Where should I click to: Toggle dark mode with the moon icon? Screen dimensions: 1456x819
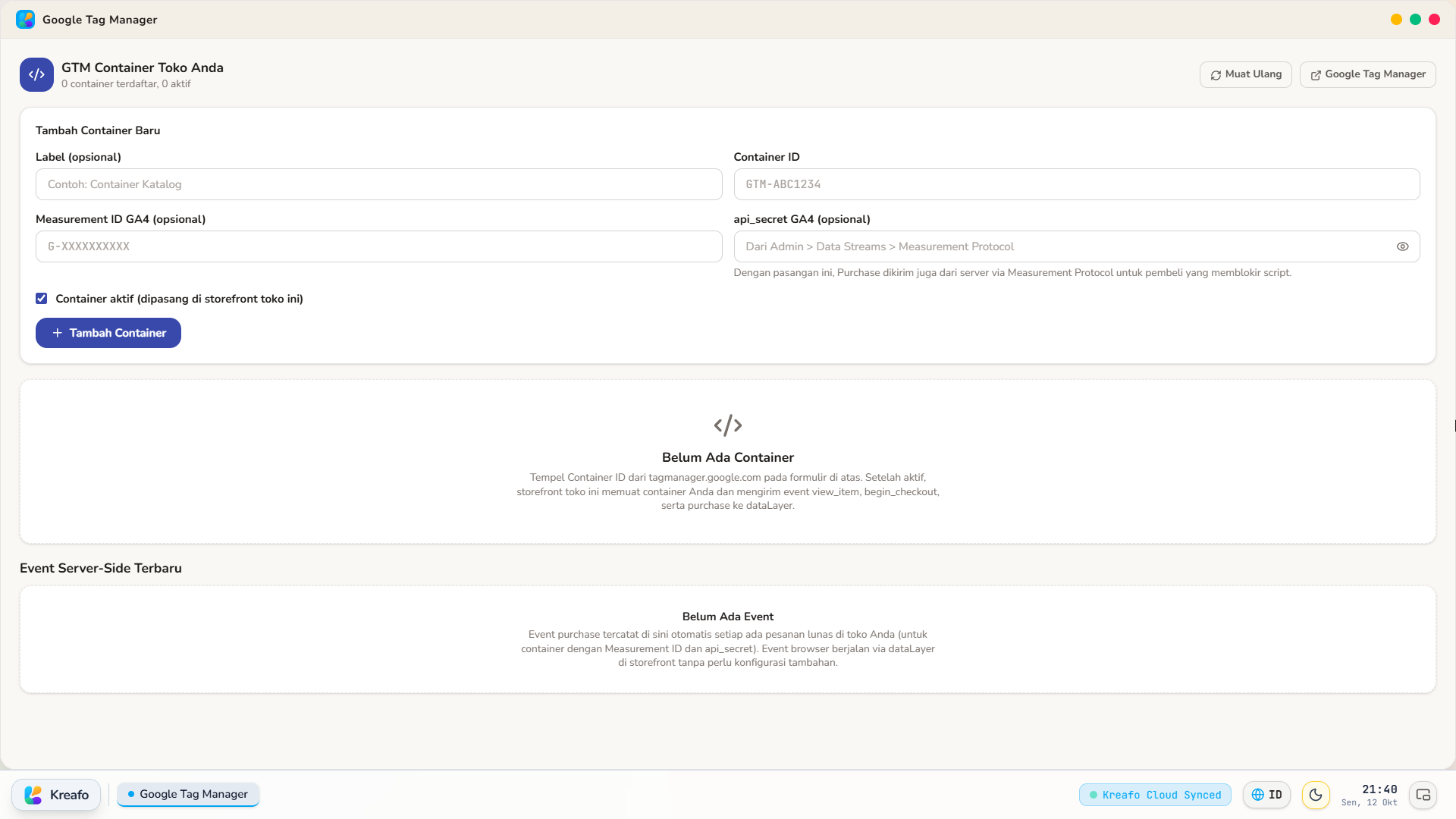tap(1316, 795)
